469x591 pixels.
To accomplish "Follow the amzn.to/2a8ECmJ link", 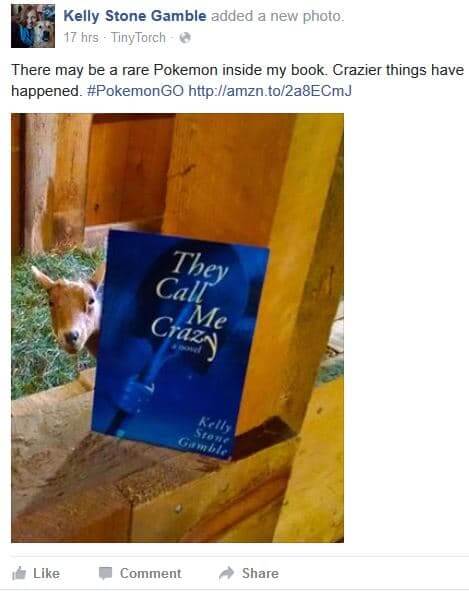I will point(270,91).
